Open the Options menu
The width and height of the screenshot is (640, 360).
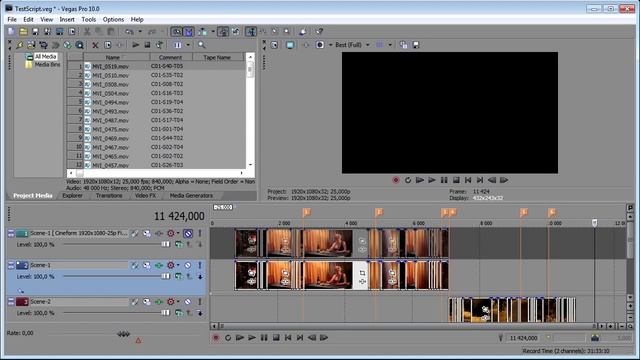[113, 19]
